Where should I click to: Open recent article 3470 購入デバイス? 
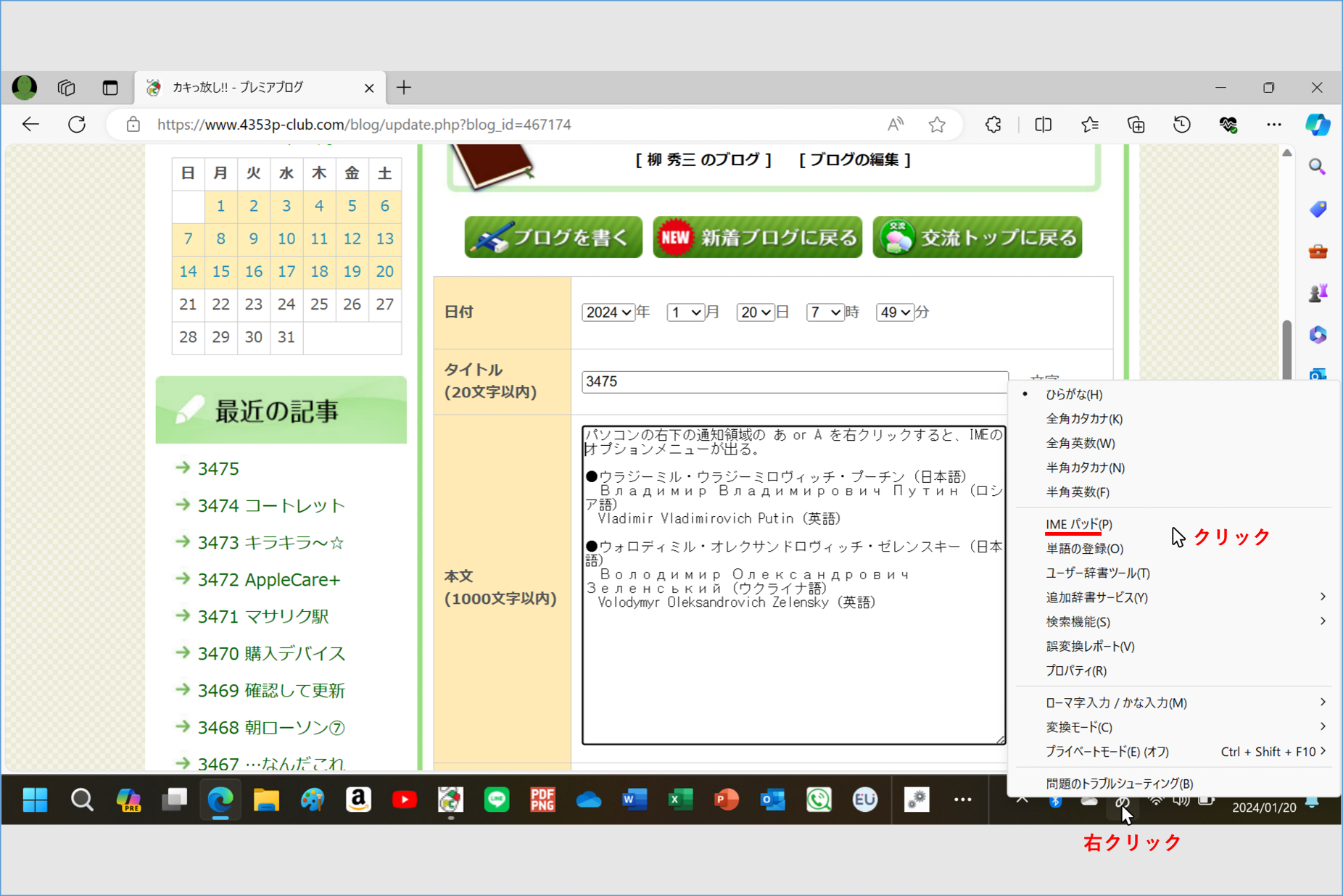(x=271, y=653)
